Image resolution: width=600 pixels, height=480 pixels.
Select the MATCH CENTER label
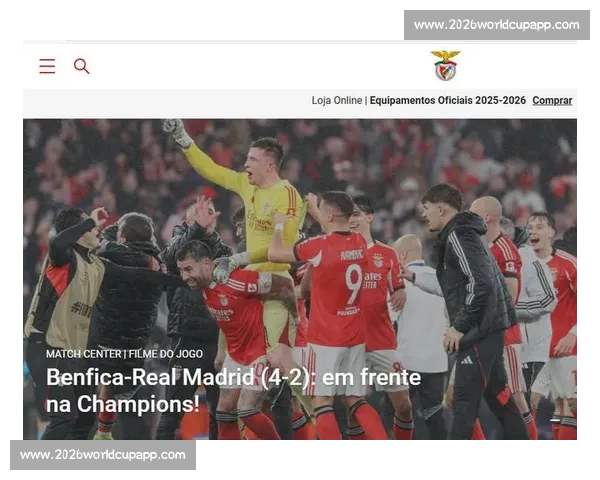83,354
